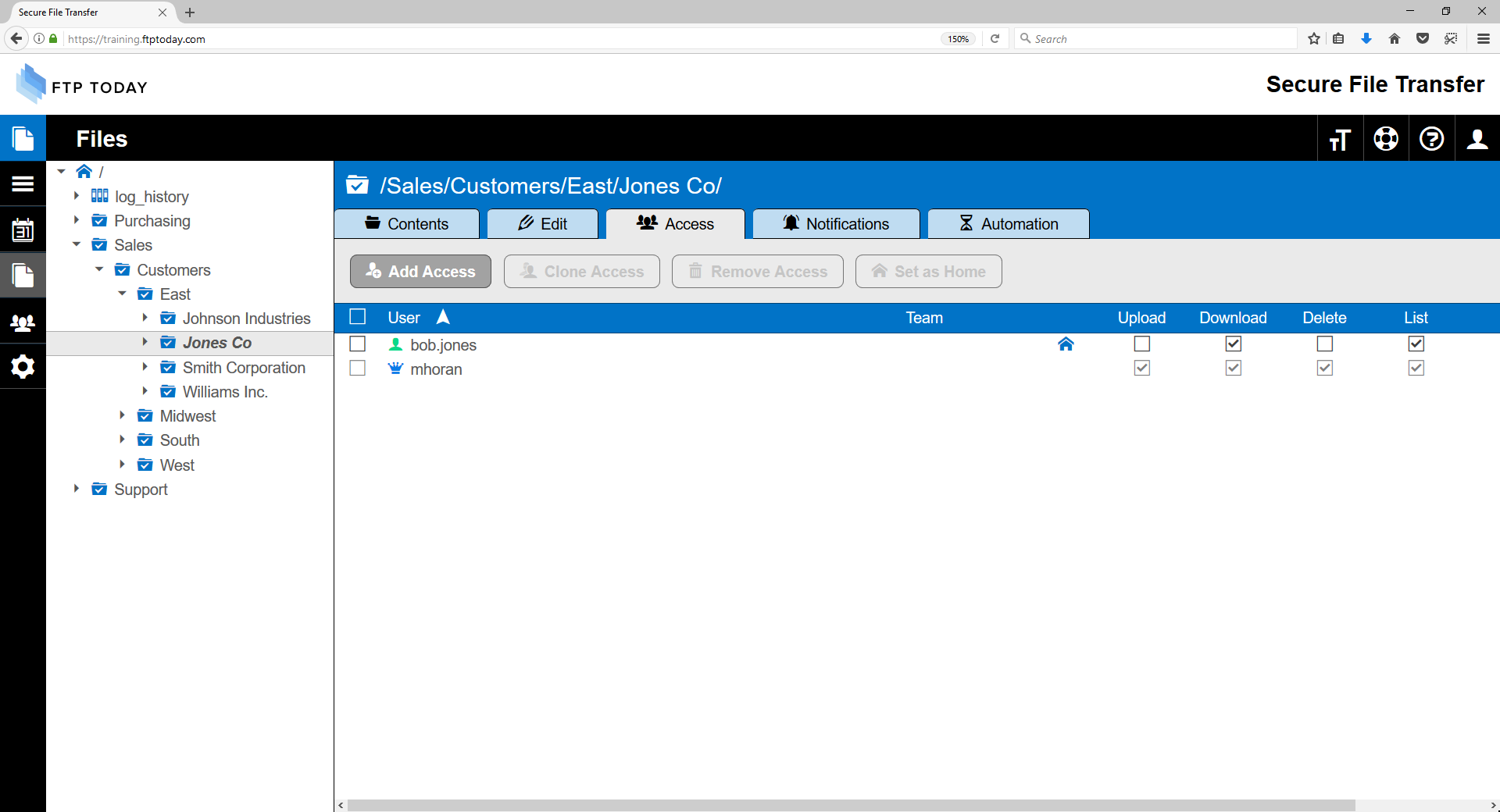1500x812 pixels.
Task: Expand the Midwest folder in tree
Action: [123, 416]
